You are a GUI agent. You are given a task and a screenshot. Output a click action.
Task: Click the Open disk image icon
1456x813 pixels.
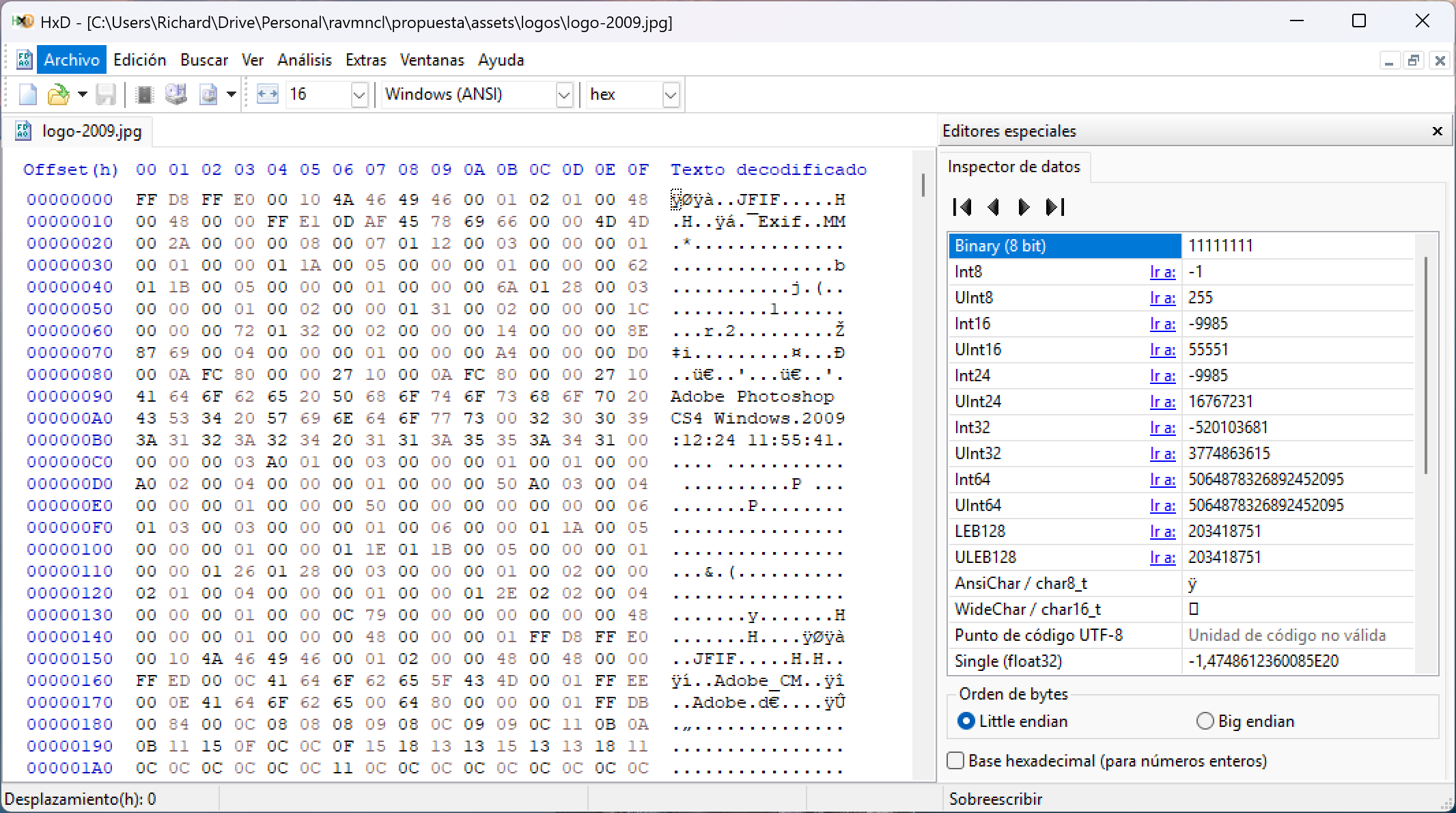click(208, 94)
